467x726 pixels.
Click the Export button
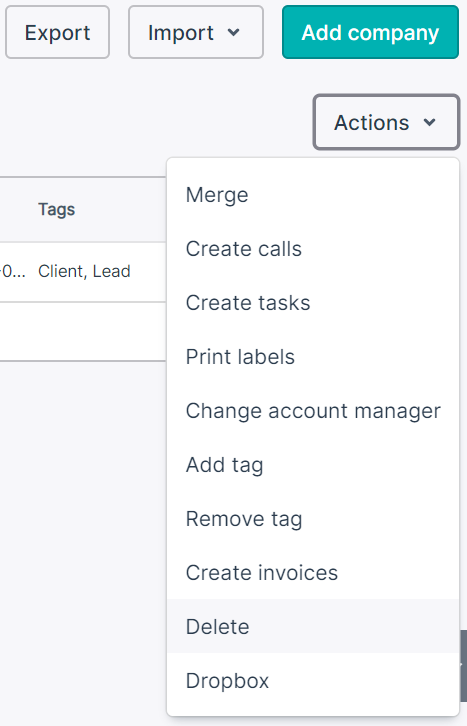click(x=57, y=32)
